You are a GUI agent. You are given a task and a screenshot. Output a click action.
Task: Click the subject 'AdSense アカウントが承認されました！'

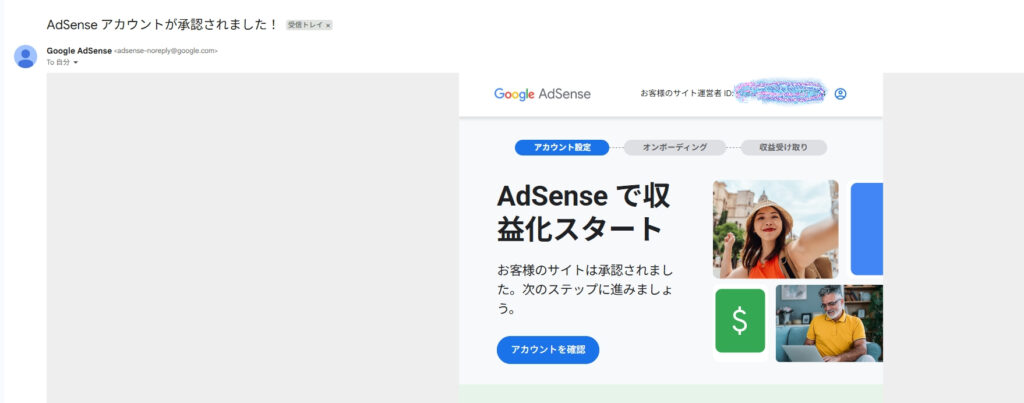pos(163,25)
